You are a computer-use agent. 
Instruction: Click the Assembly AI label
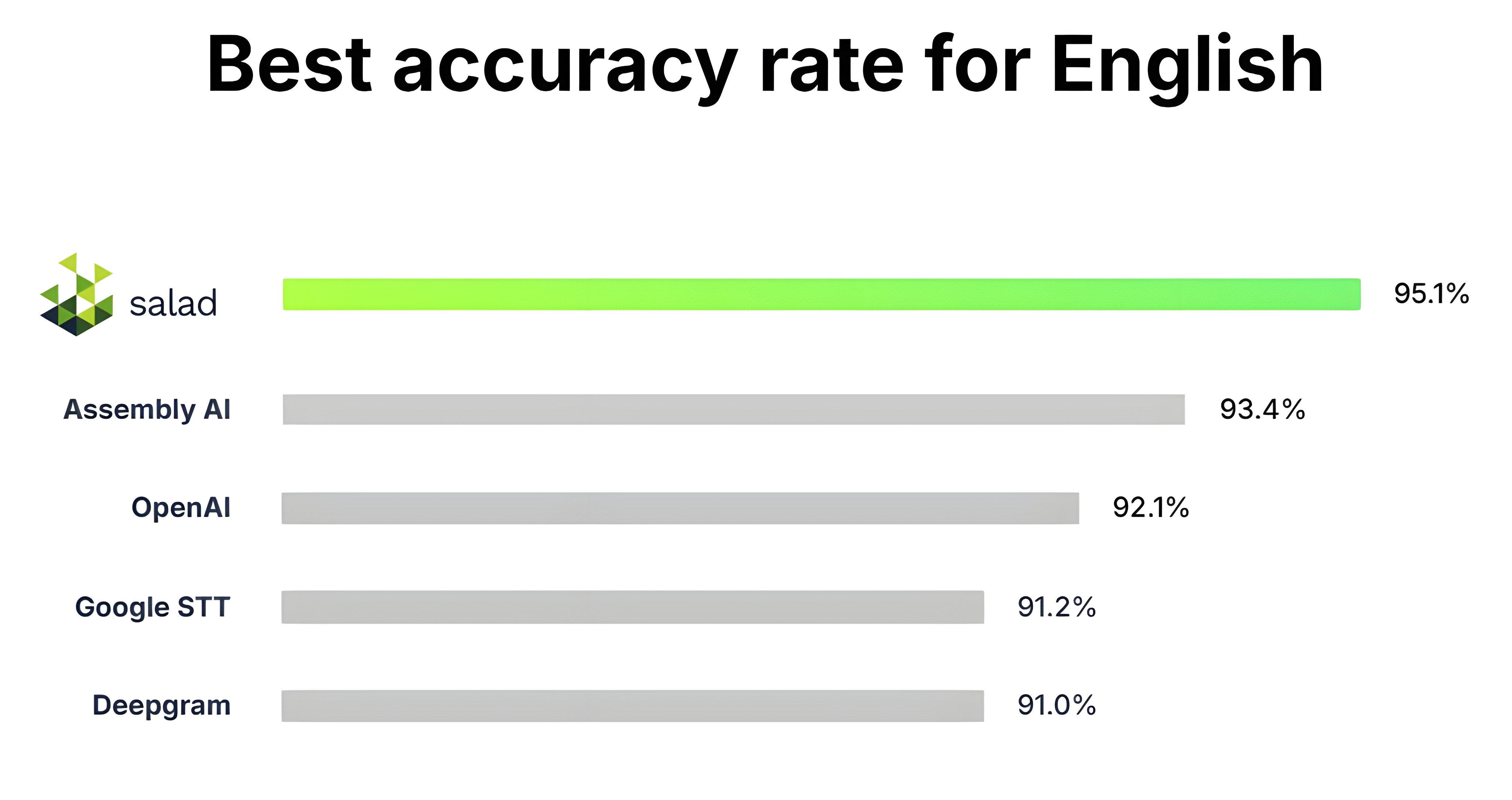147,410
